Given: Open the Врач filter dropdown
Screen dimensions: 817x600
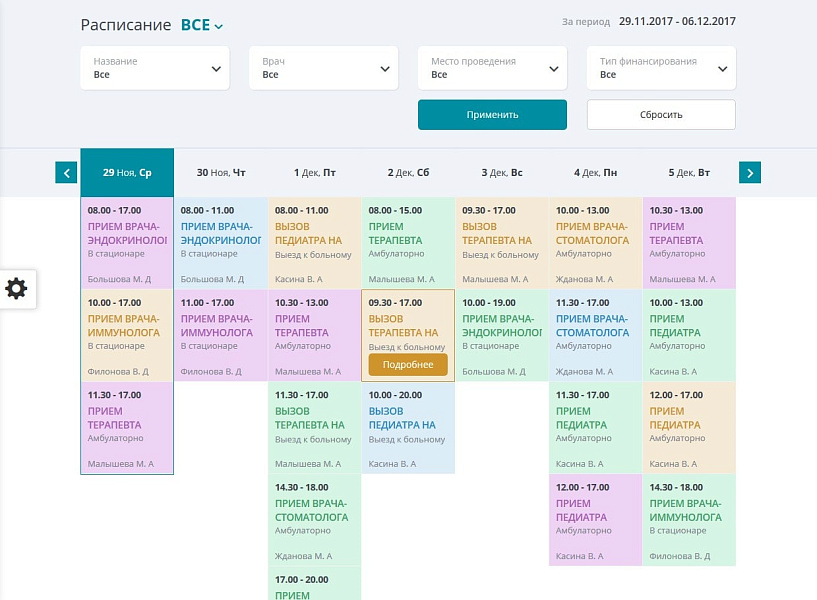Looking at the screenshot, I should 323,68.
